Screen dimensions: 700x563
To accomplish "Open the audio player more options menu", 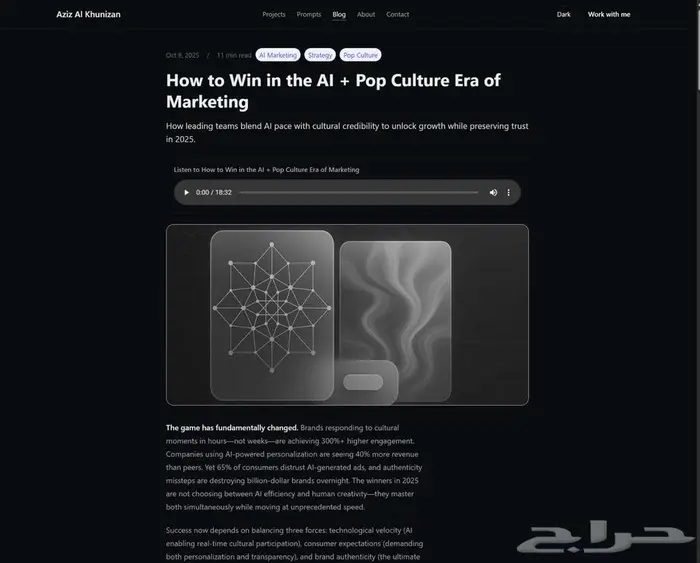I will coord(508,192).
